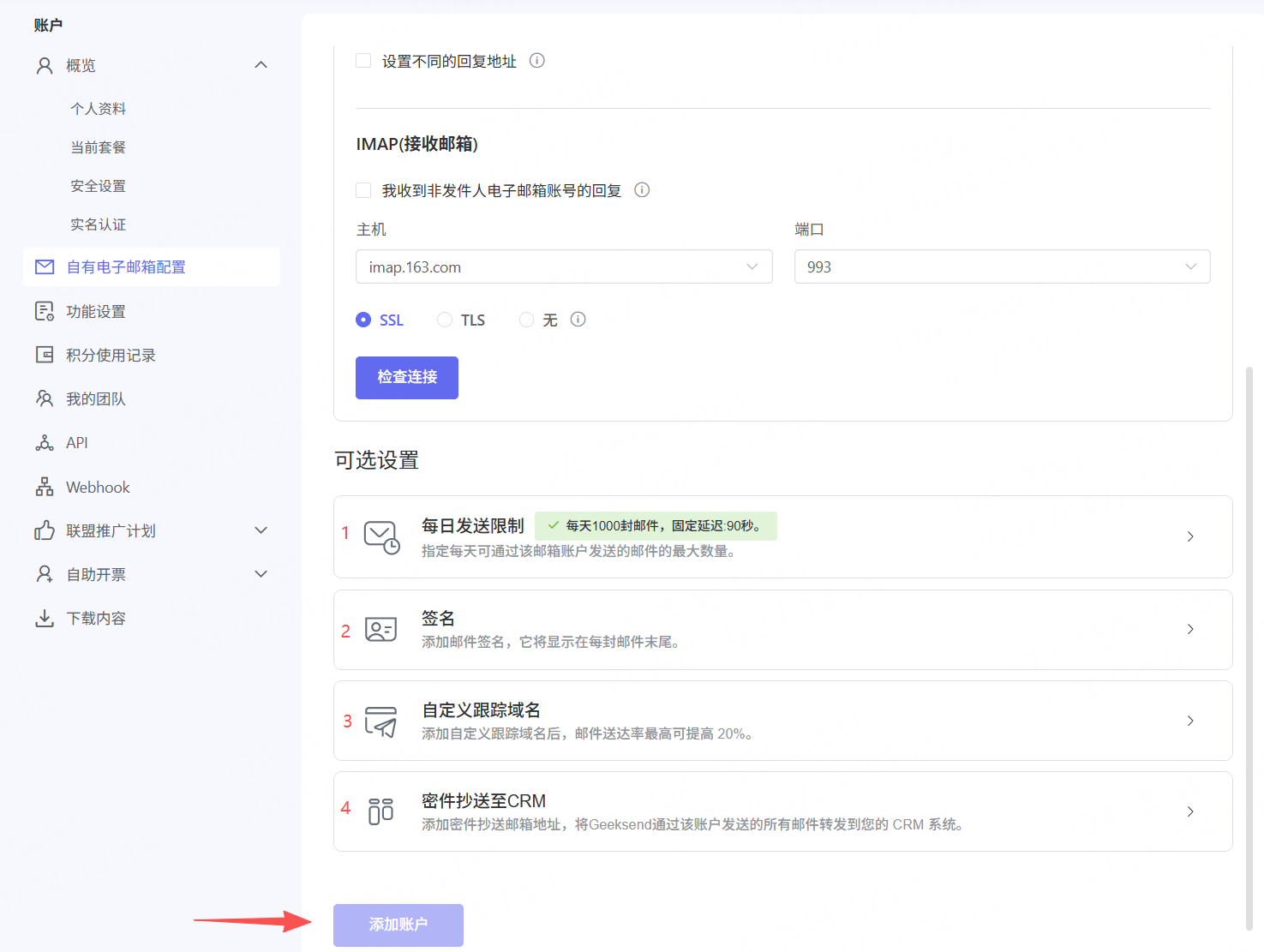Select the TLS radio option
The image size is (1264, 952).
[445, 320]
